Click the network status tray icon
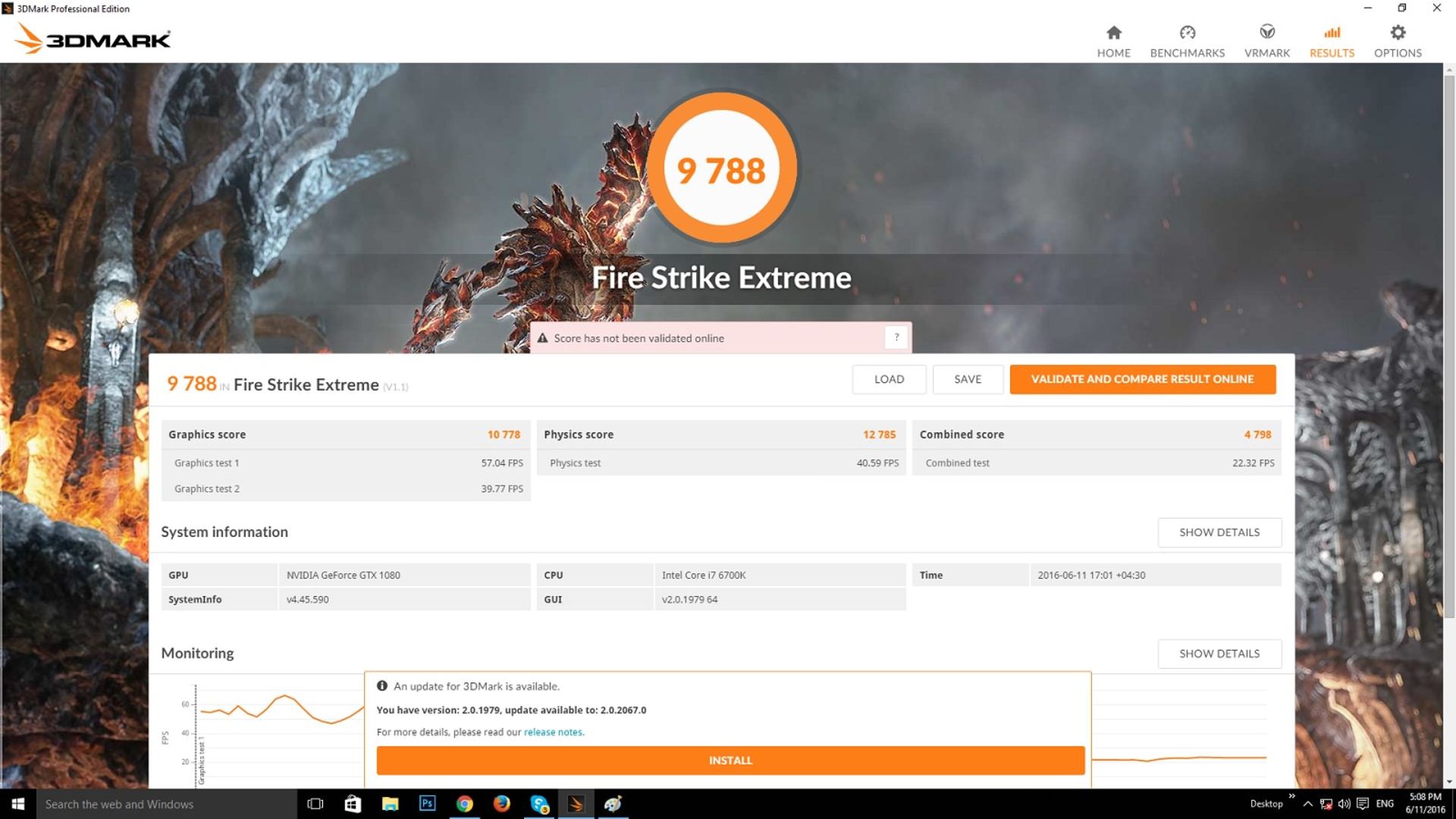Image resolution: width=1456 pixels, height=819 pixels. (1326, 804)
